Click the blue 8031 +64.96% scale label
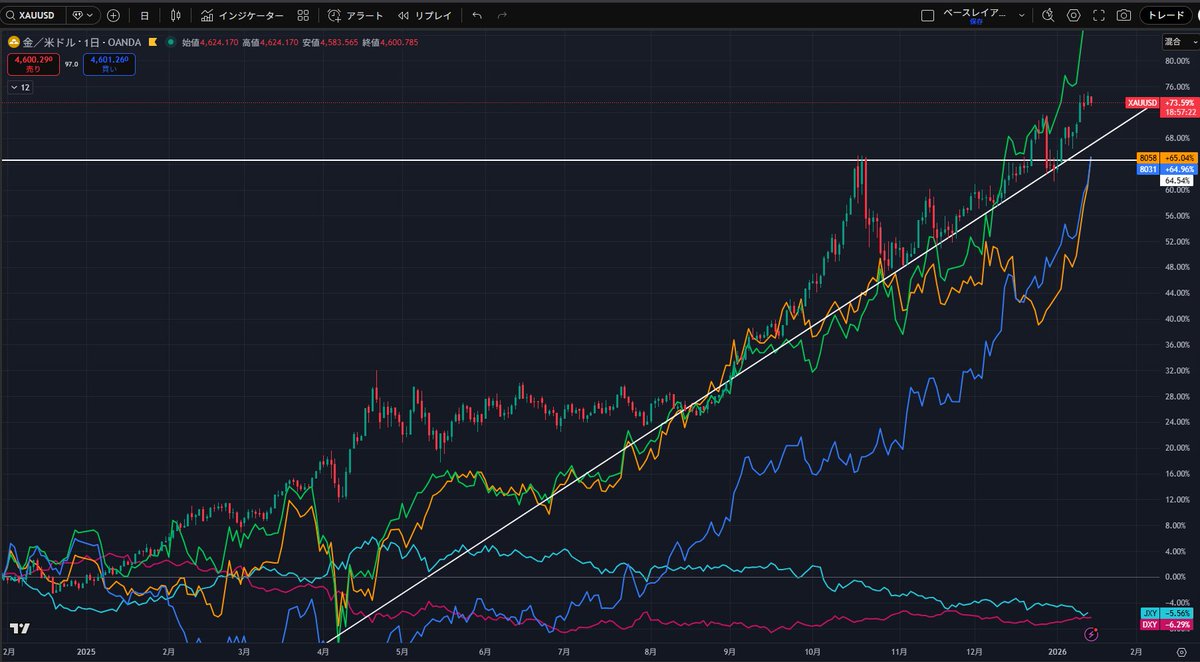1200x662 pixels. pos(1167,170)
